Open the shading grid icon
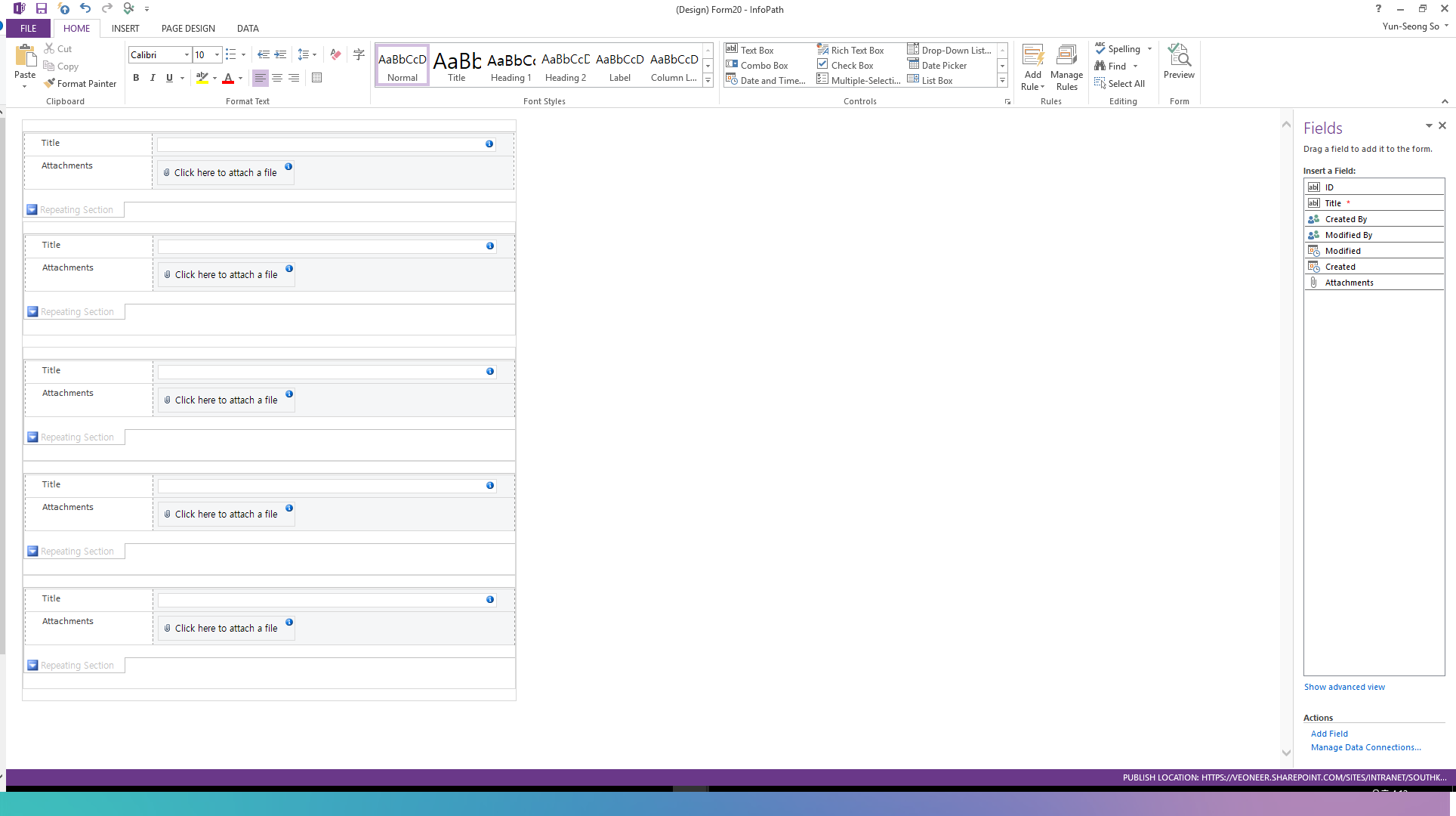 click(x=317, y=78)
